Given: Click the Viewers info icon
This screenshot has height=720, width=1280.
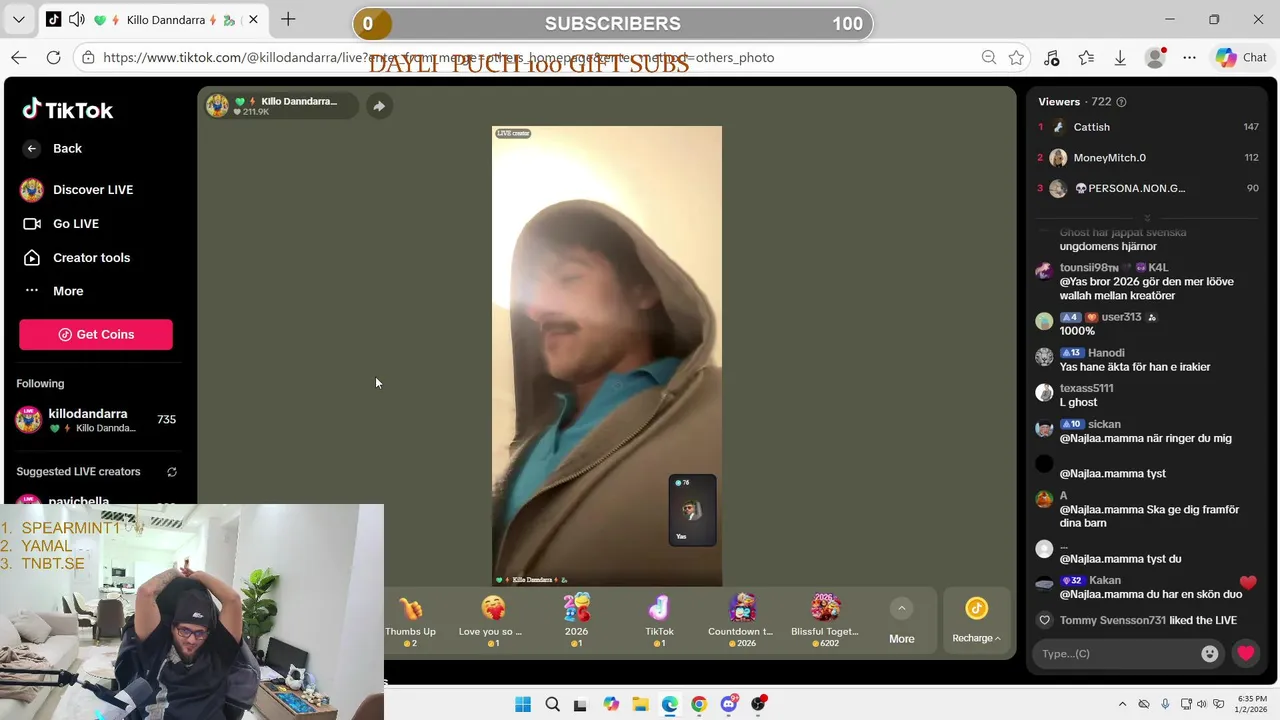Looking at the screenshot, I should (1121, 102).
